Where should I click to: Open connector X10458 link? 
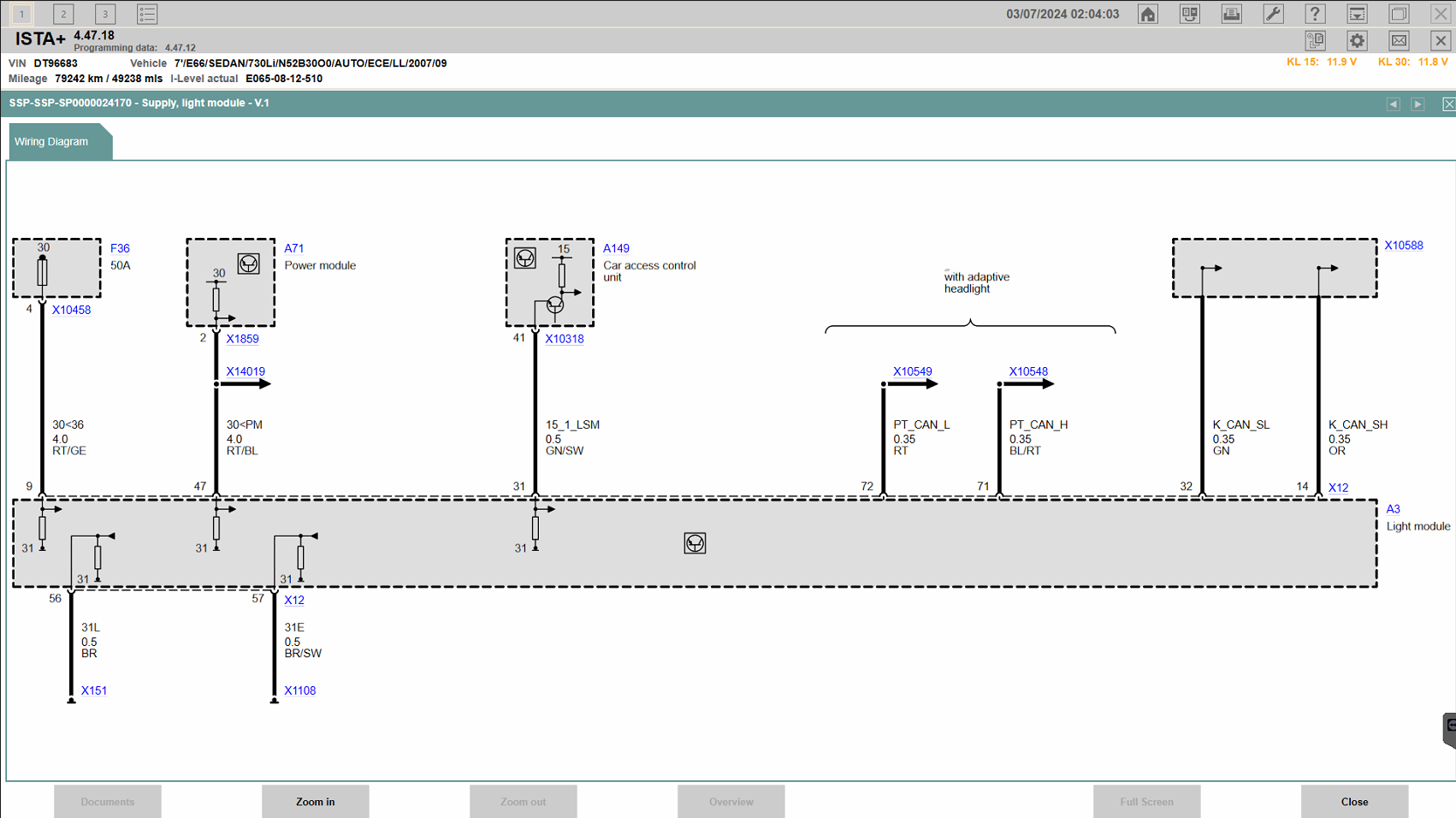pos(71,310)
